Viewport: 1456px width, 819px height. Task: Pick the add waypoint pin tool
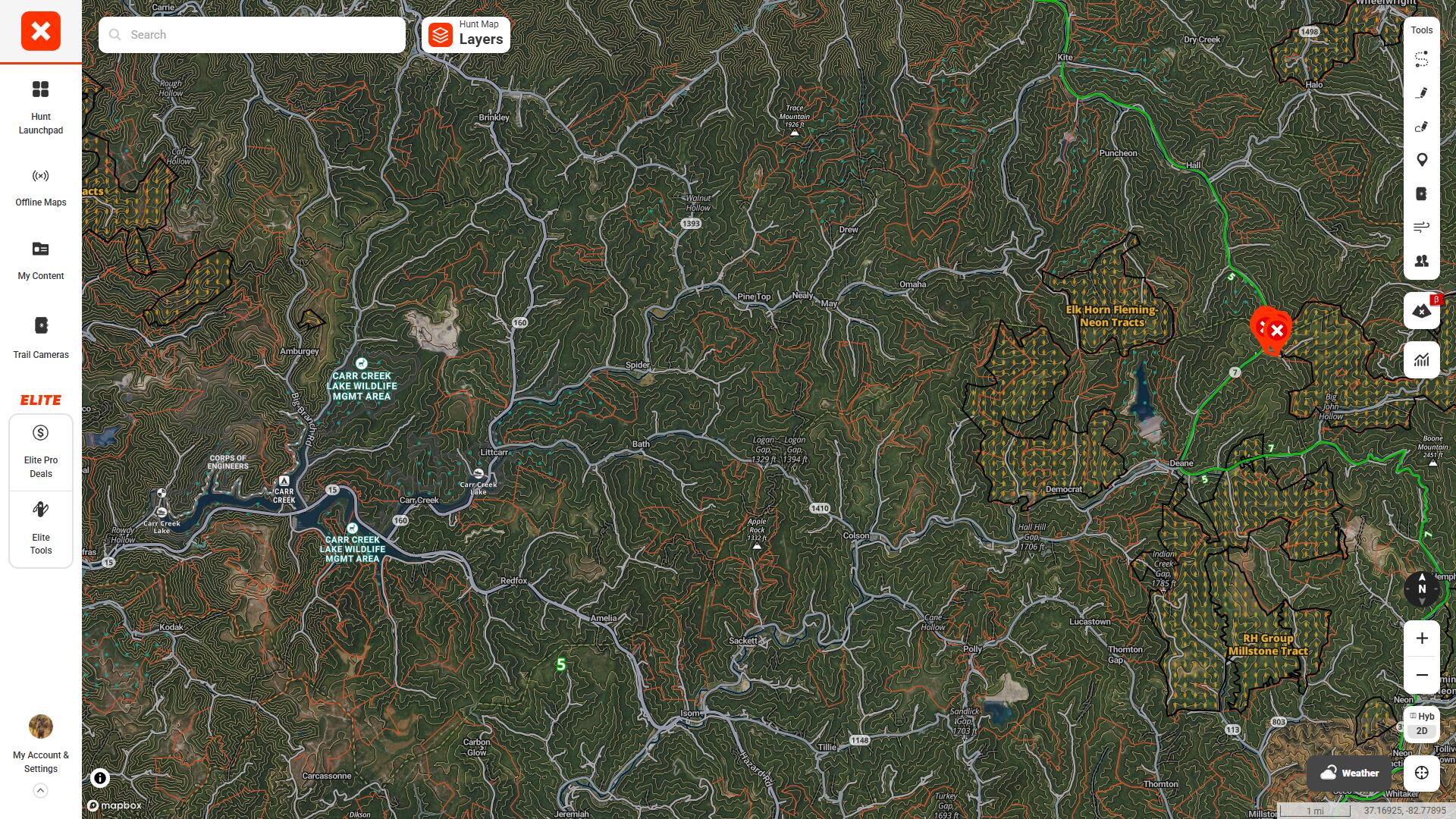[1421, 160]
